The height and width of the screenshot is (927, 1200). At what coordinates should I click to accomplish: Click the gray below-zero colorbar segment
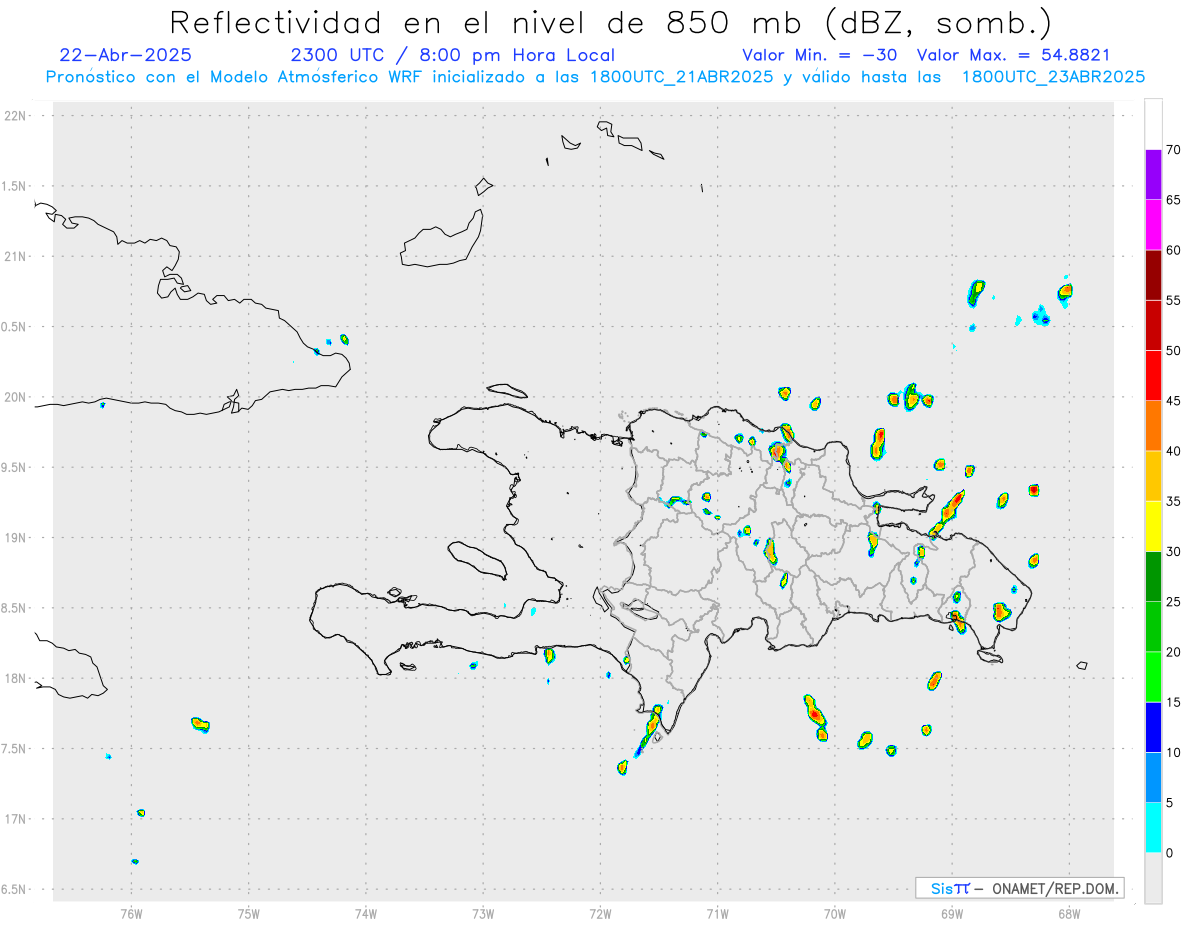coord(1153,878)
